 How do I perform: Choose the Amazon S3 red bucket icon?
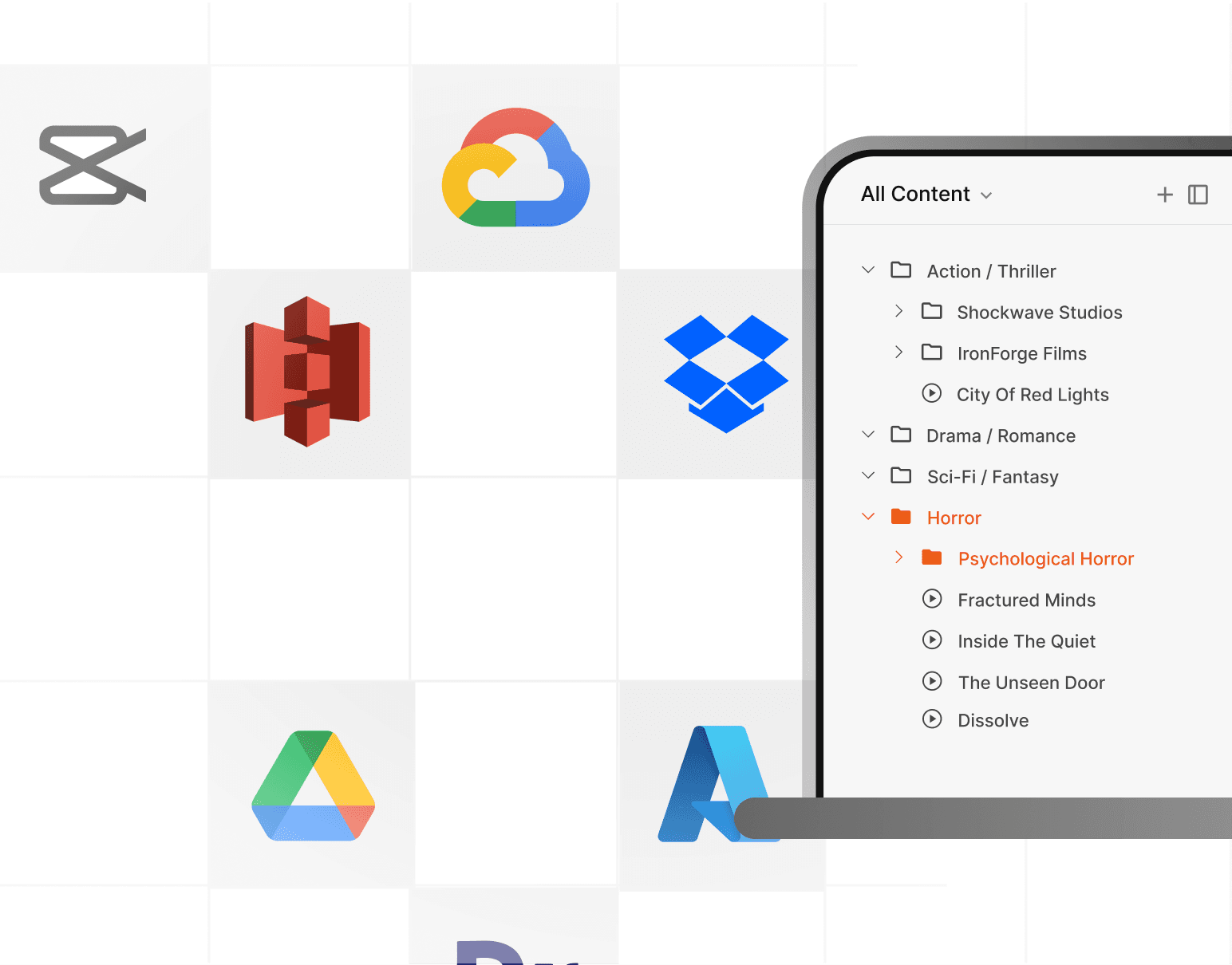tap(307, 372)
